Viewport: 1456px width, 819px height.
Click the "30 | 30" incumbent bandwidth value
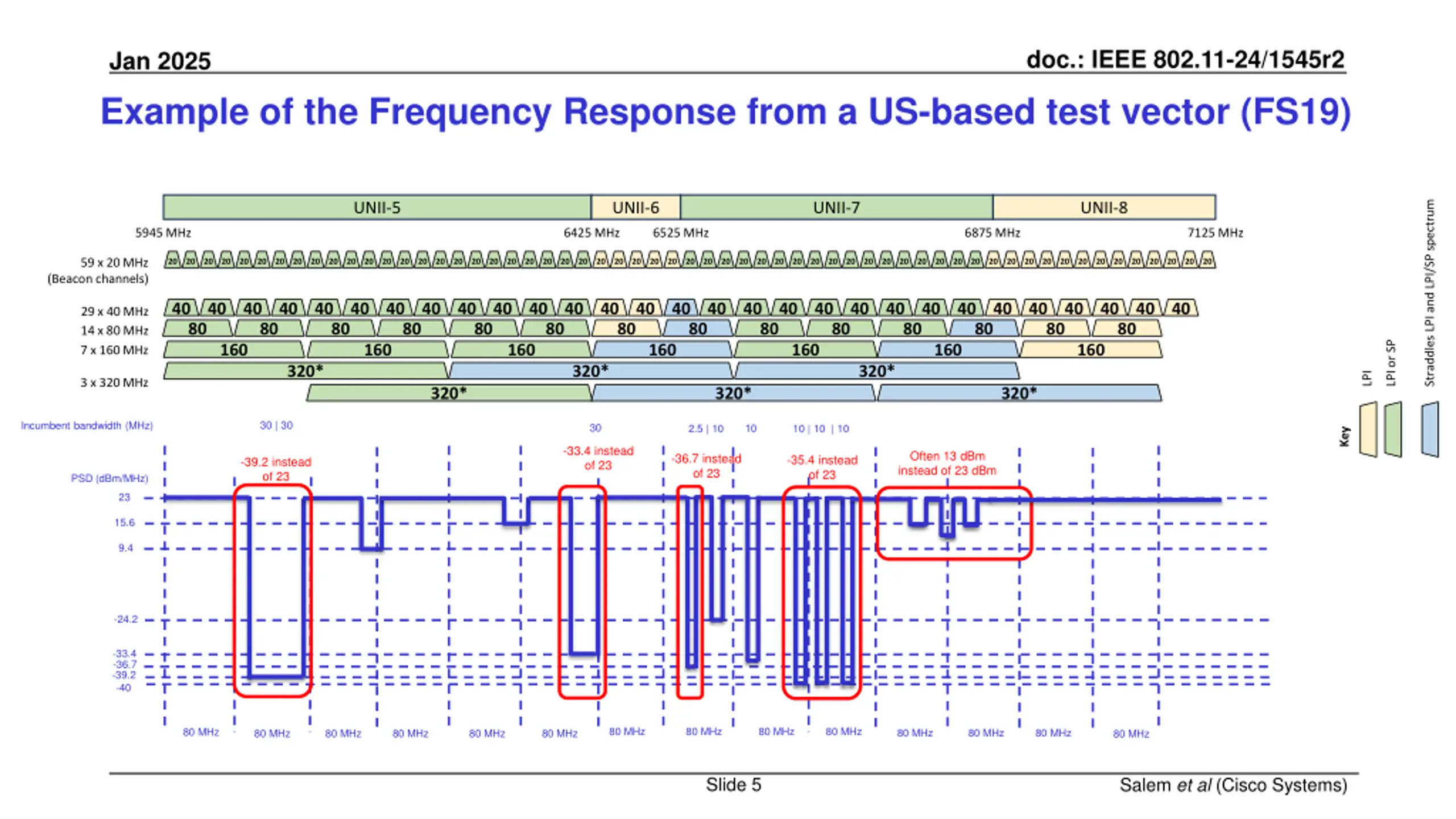(276, 425)
